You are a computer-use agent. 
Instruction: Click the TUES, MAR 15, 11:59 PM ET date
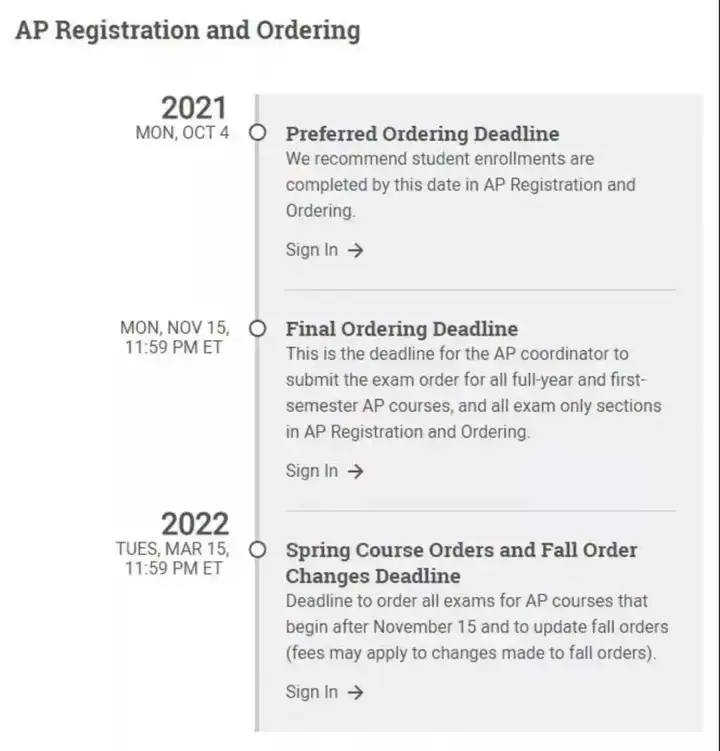(x=173, y=558)
